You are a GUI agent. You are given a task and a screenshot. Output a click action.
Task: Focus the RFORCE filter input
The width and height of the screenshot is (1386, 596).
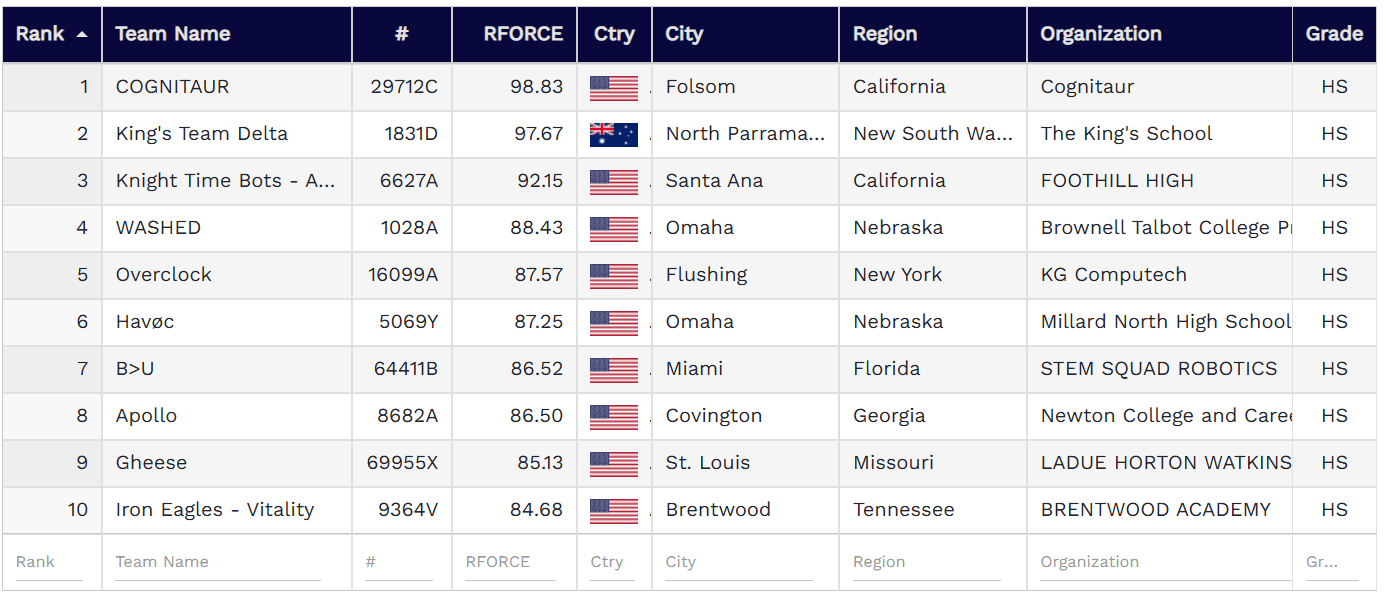coord(509,562)
